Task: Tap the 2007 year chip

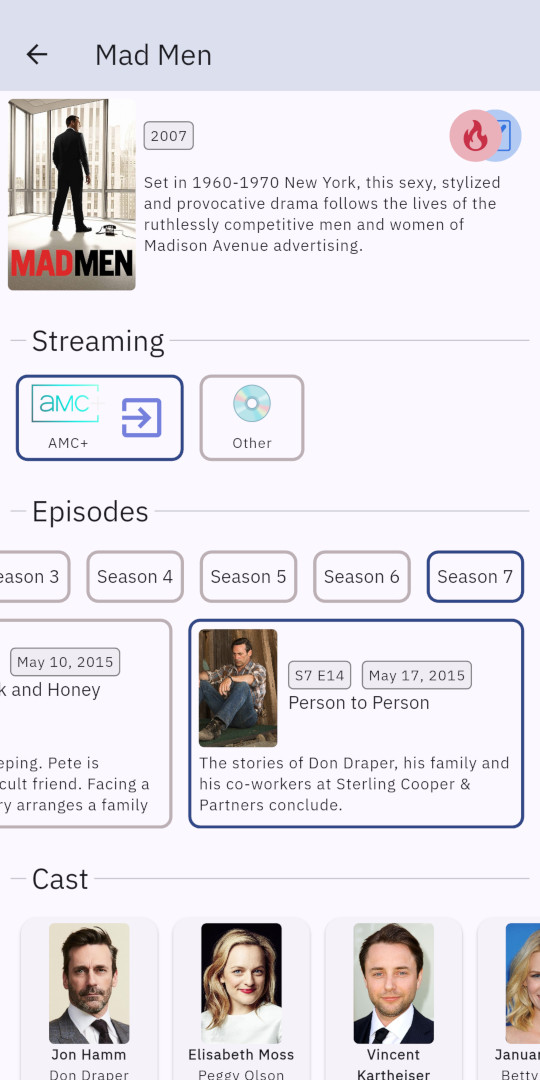Action: [169, 136]
